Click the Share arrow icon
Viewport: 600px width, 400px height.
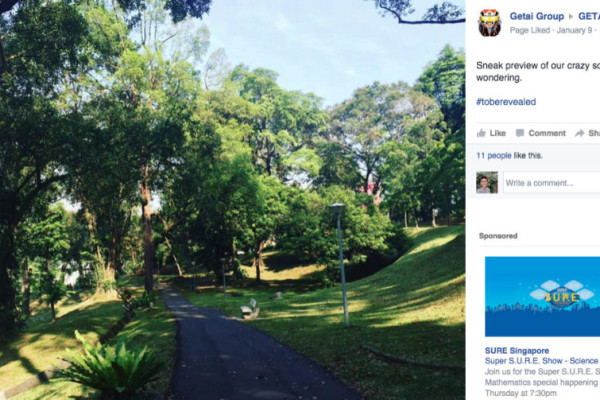pyautogui.click(x=579, y=133)
